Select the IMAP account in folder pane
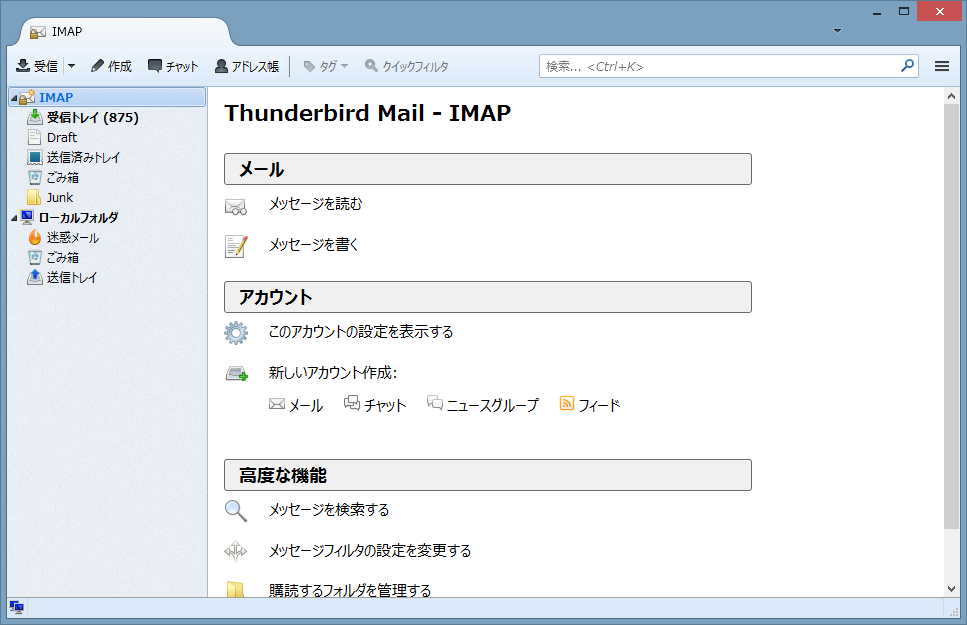Viewport: 967px width, 625px height. [x=107, y=97]
